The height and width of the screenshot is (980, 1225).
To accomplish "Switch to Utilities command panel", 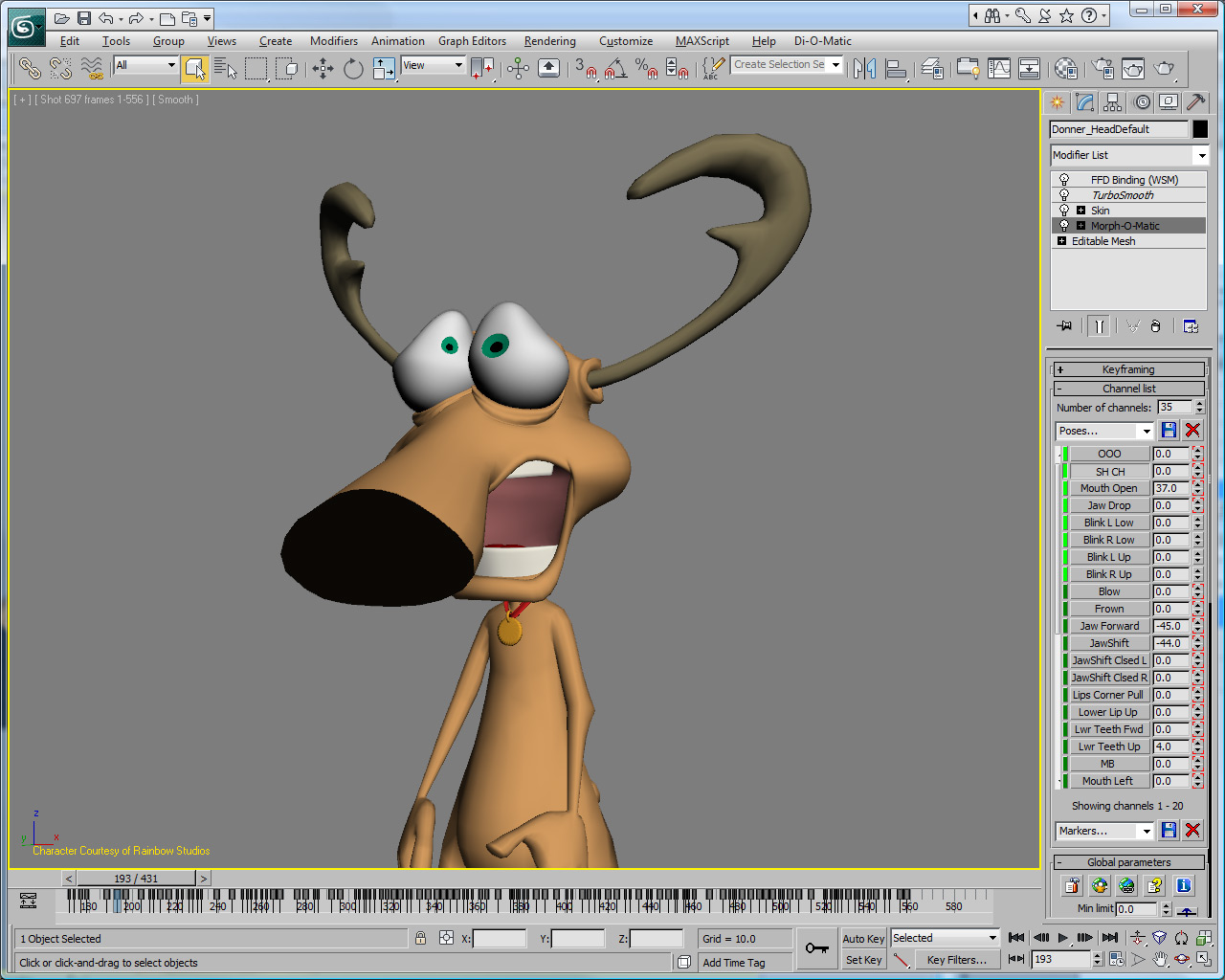I will [x=1196, y=101].
